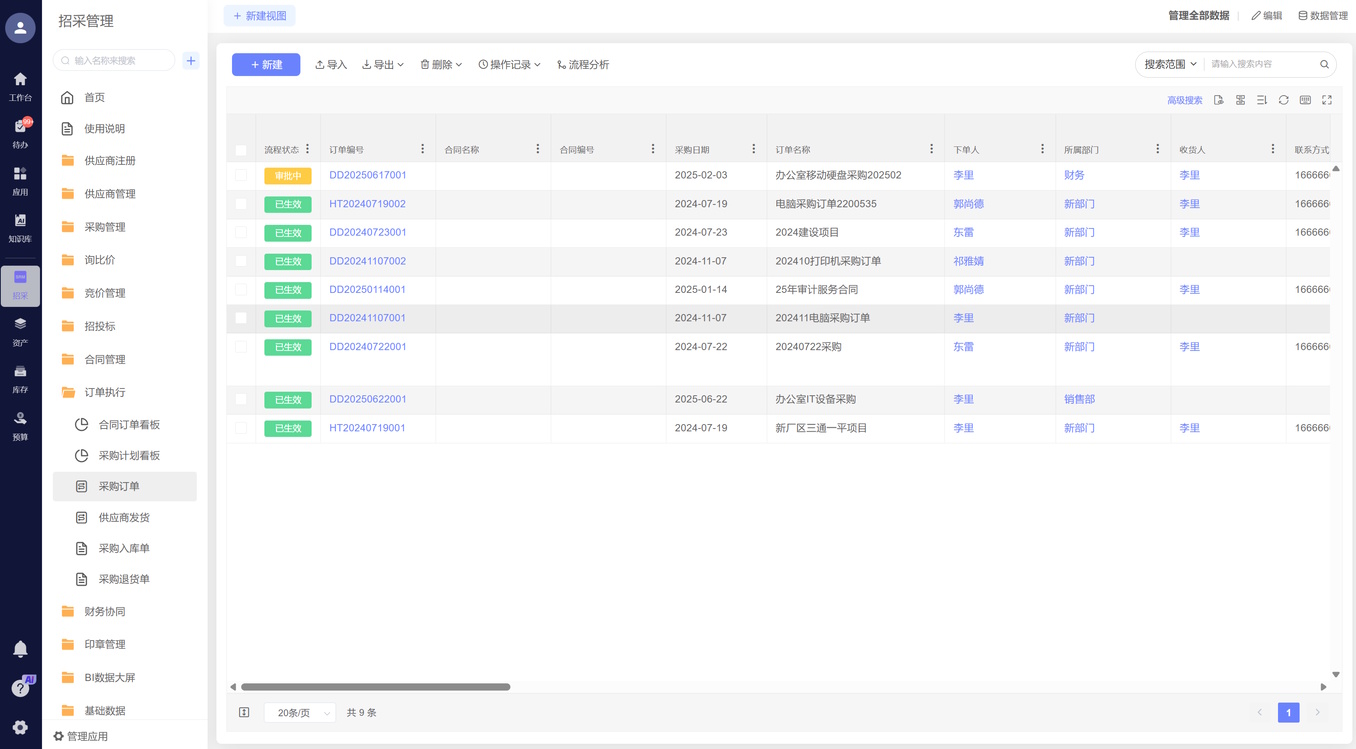Click the plus icon beside the name search
1356x749 pixels.
pos(191,61)
